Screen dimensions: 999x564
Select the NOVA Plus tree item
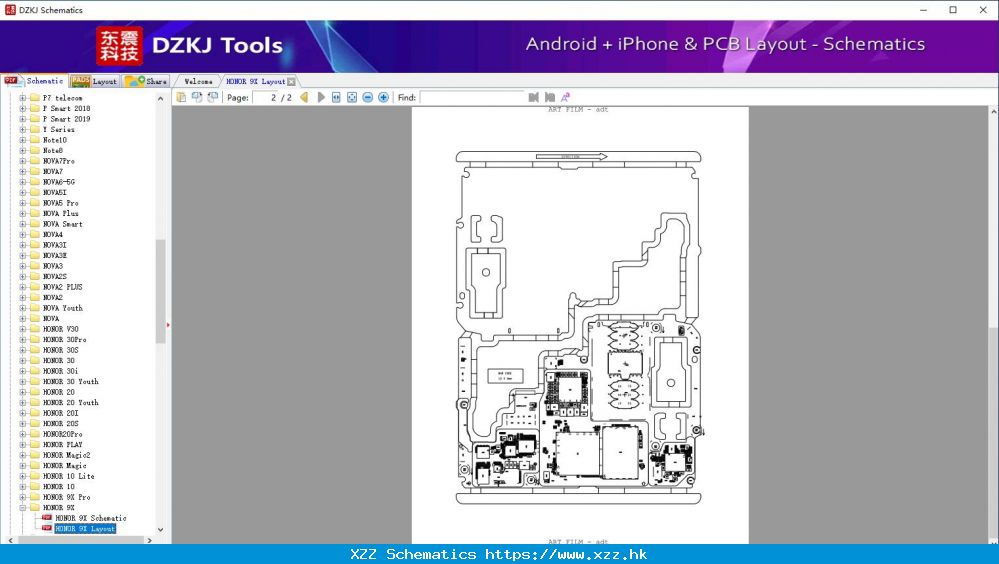point(61,213)
